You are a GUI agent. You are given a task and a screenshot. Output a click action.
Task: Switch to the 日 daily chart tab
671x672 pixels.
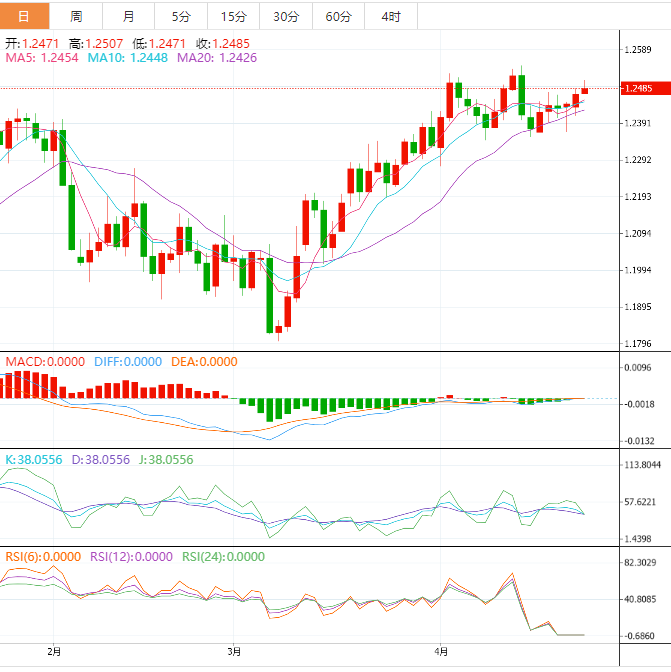[25, 16]
